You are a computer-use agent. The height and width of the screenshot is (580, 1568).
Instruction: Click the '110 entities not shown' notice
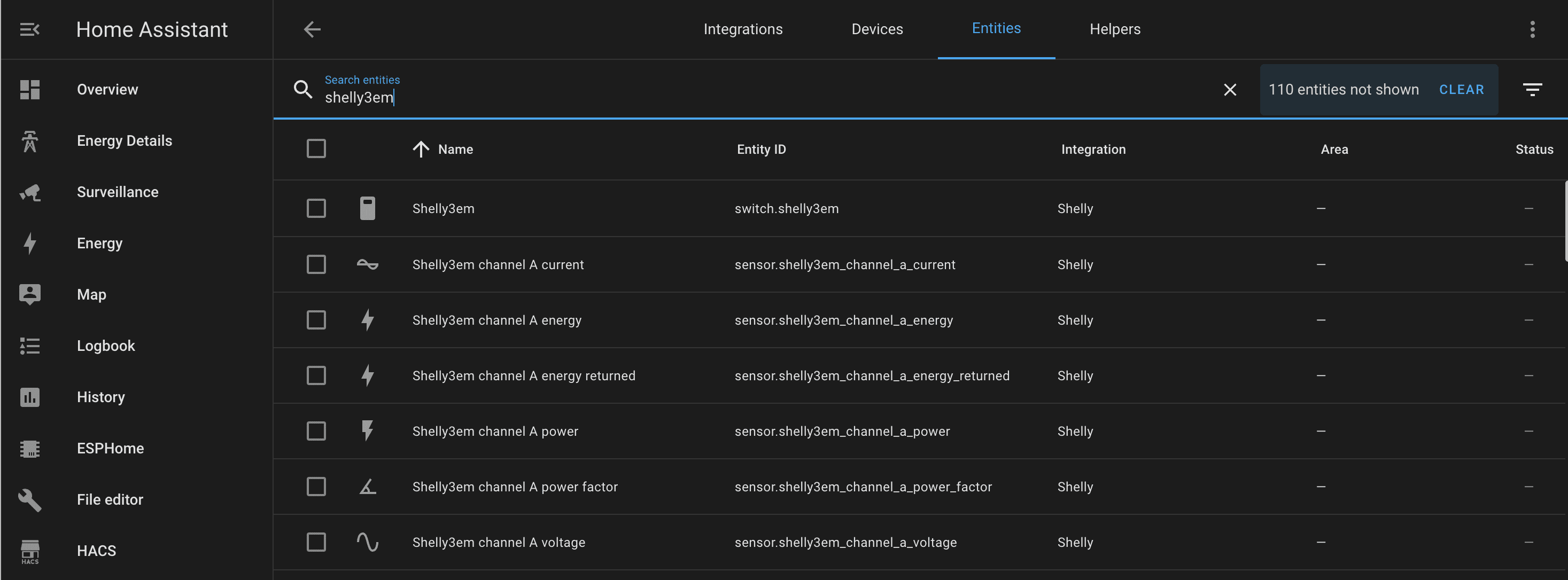(1344, 90)
